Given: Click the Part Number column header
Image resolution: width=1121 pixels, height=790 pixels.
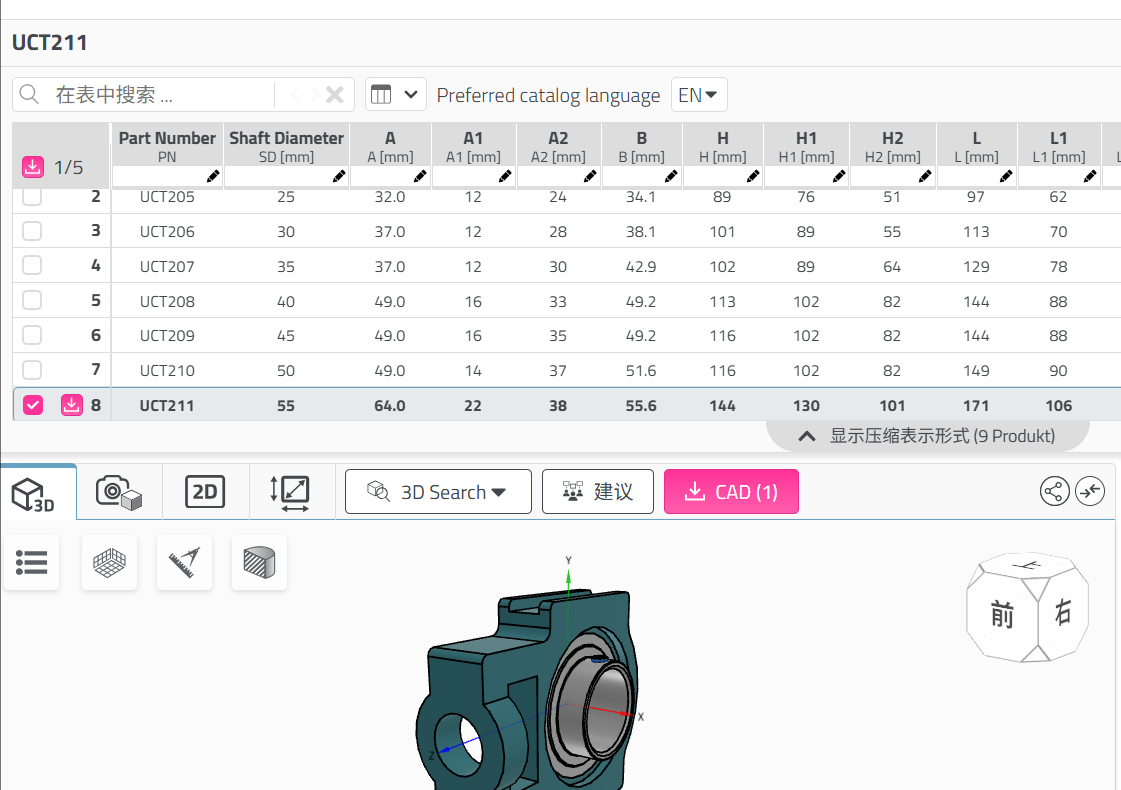Looking at the screenshot, I should [x=167, y=146].
